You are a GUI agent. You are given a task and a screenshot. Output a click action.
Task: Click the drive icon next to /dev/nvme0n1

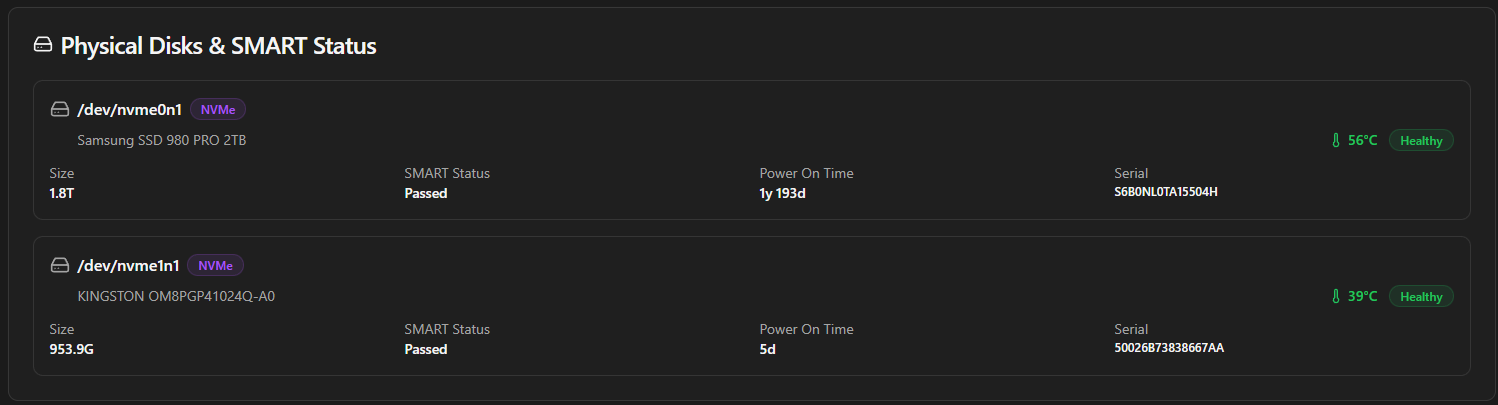click(x=60, y=109)
